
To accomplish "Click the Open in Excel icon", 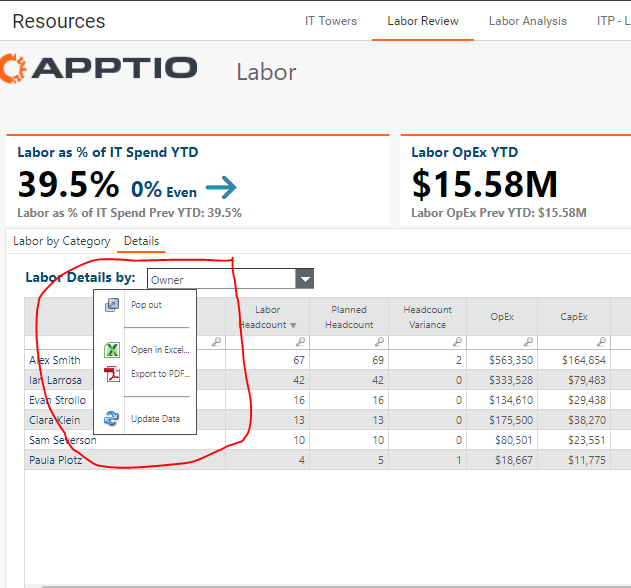I will 112,350.
